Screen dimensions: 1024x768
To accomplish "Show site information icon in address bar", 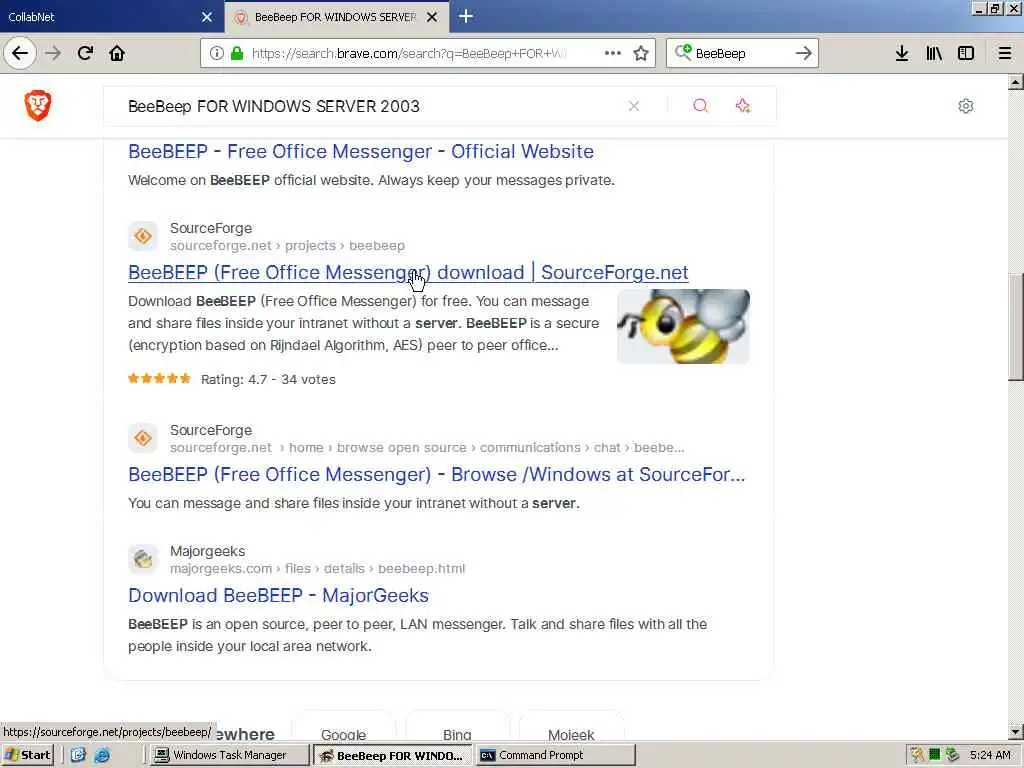I will click(x=216, y=54).
